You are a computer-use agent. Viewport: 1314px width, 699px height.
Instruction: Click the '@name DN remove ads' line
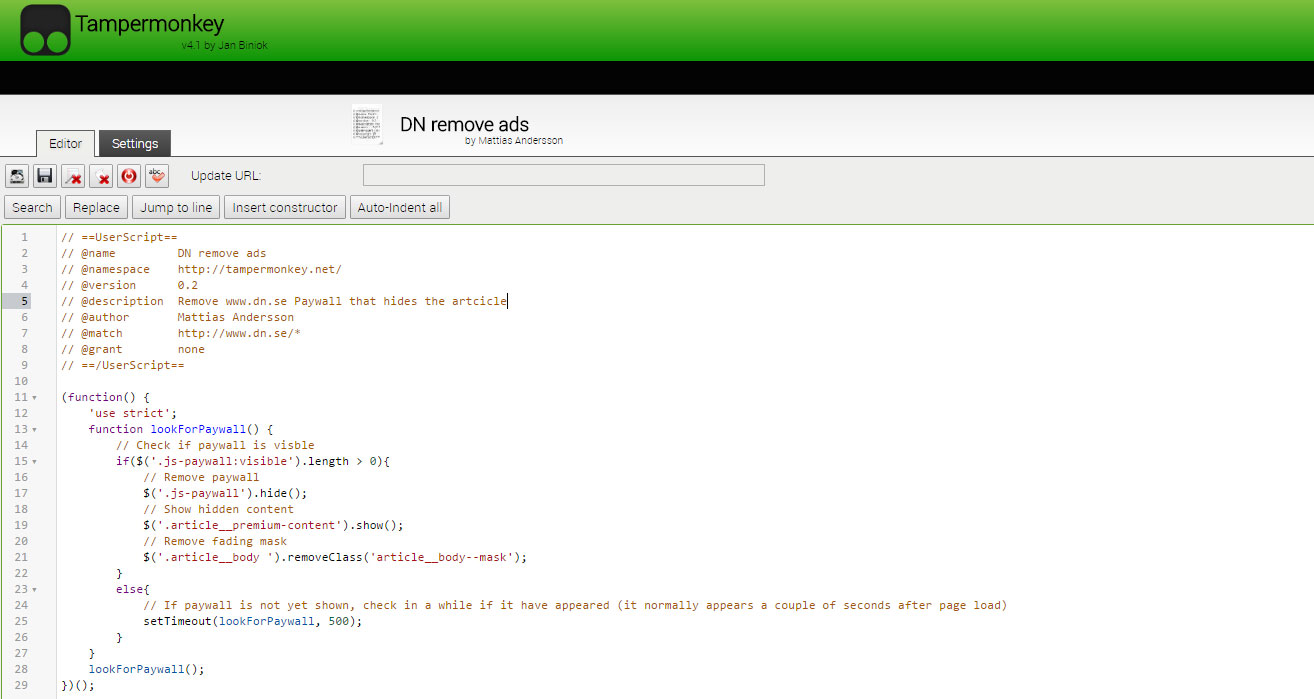point(164,253)
